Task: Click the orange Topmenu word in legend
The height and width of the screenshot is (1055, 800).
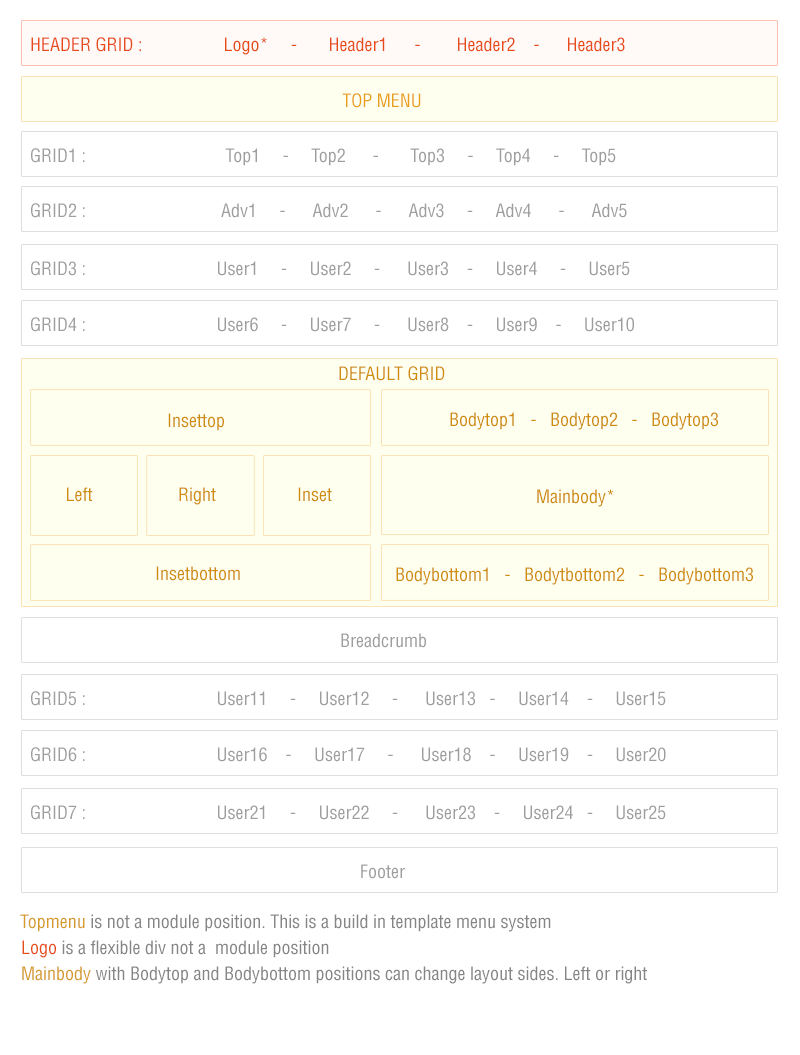Action: [x=53, y=922]
